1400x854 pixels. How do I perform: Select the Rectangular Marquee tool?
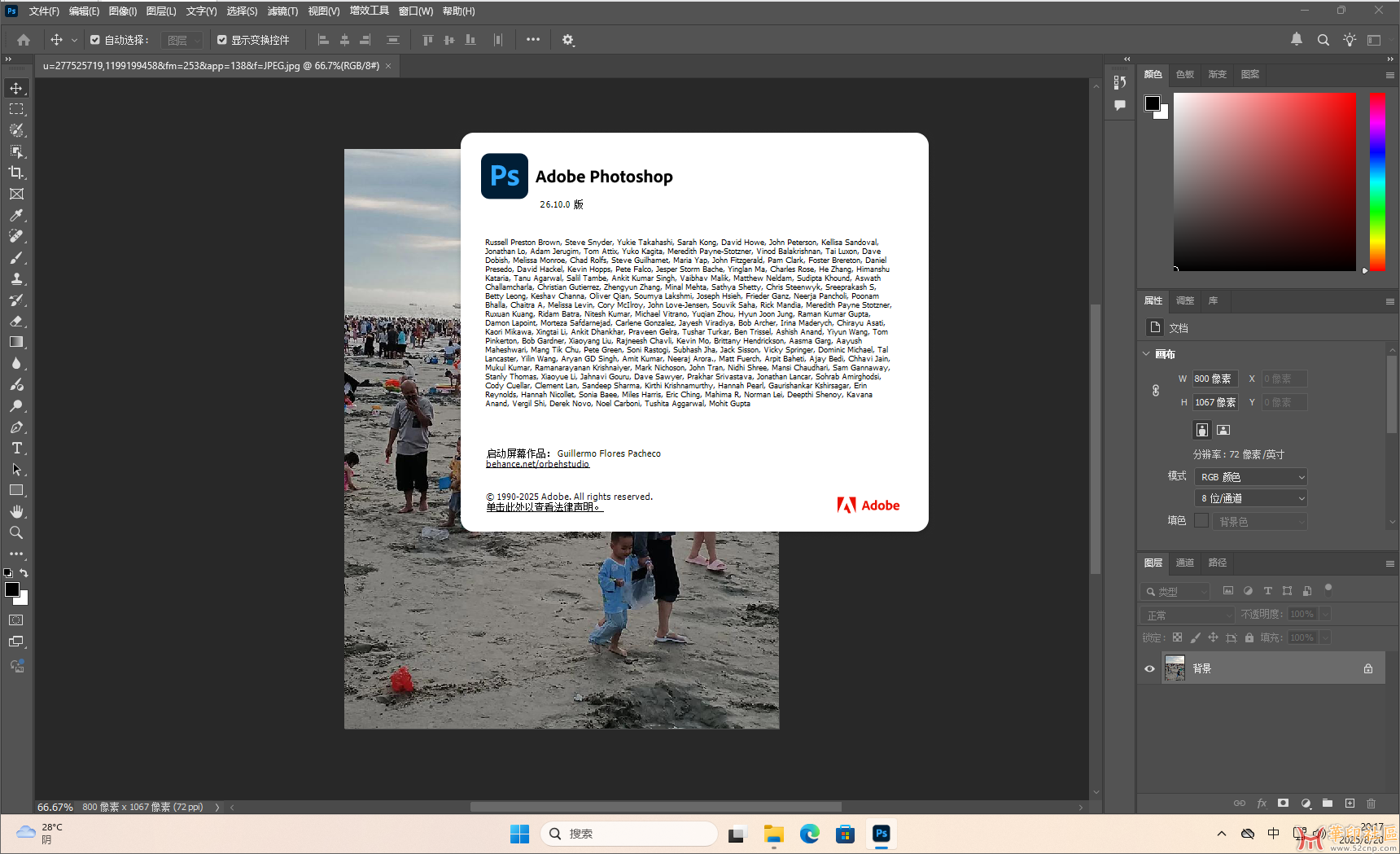pos(16,109)
